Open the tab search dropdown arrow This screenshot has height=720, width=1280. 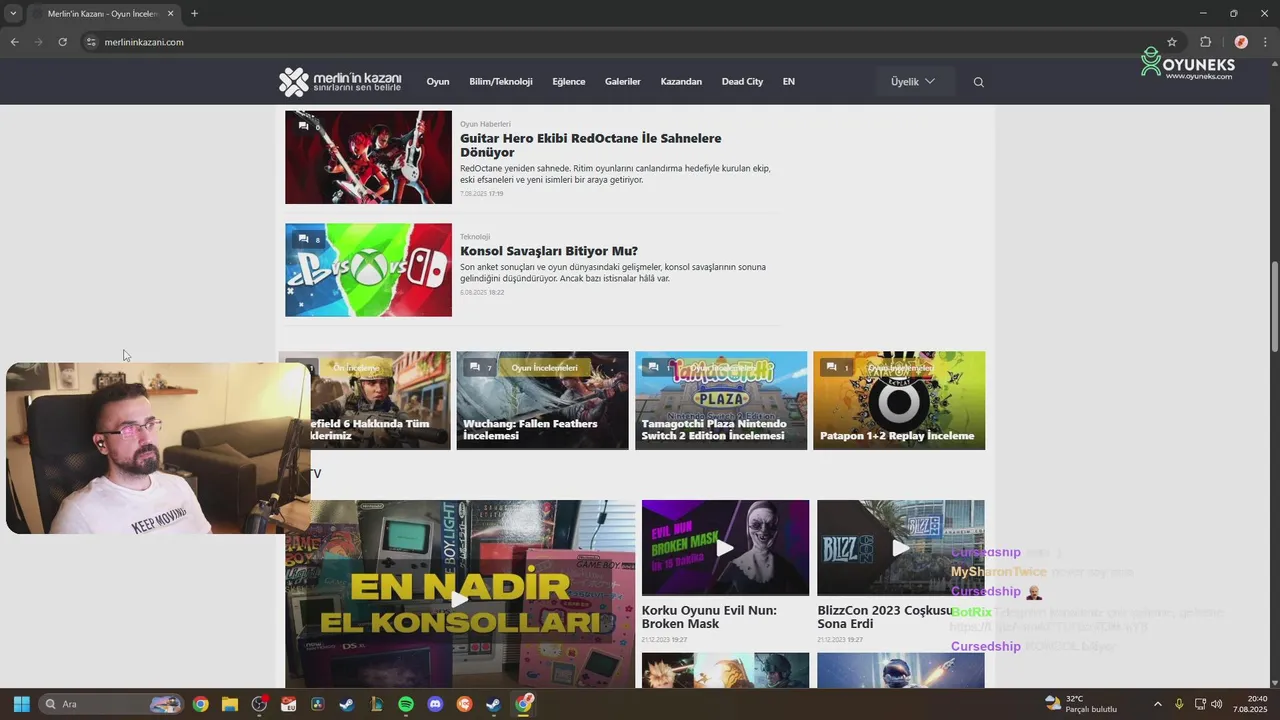pos(13,14)
